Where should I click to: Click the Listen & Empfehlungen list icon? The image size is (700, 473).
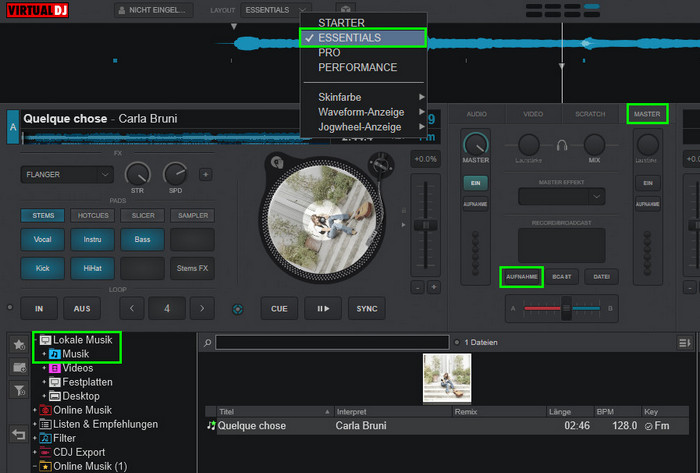click(x=45, y=424)
